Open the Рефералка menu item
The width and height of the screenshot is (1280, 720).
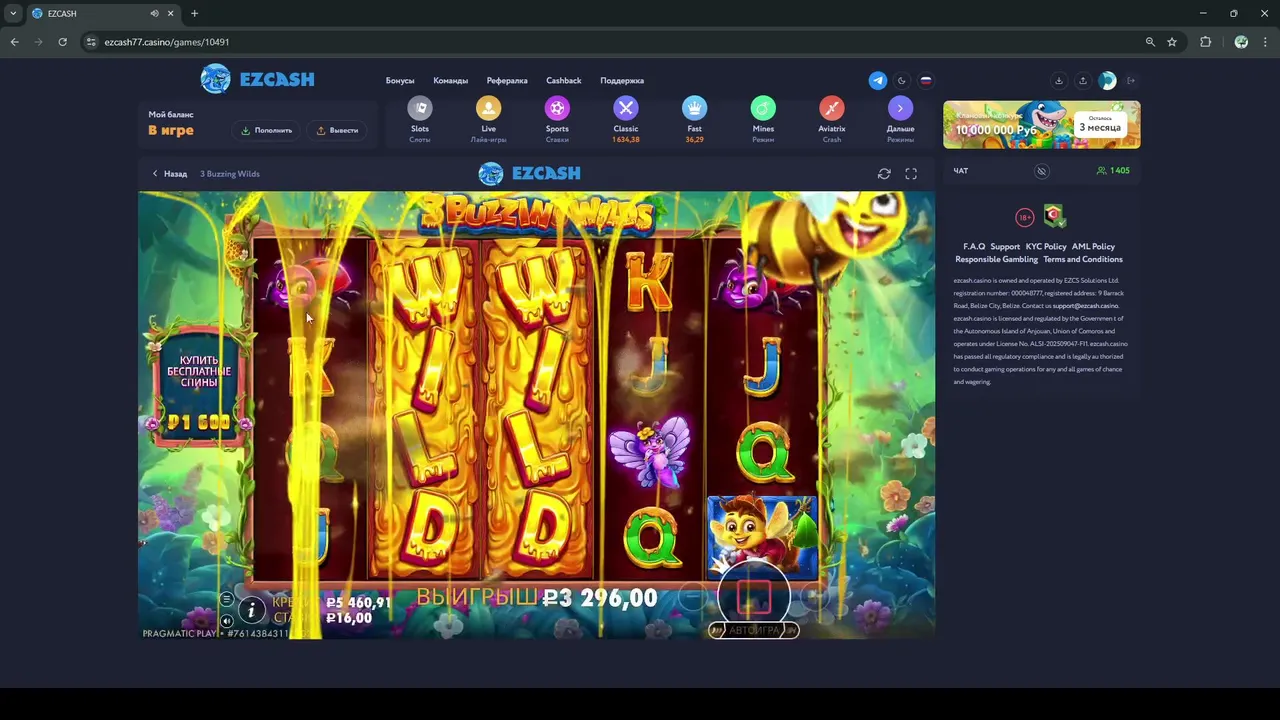click(x=507, y=81)
